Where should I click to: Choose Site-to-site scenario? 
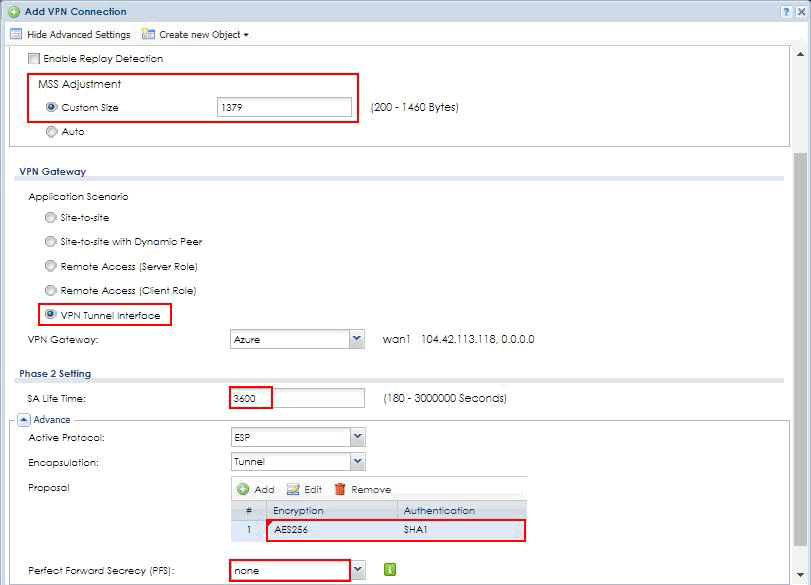tap(50, 217)
